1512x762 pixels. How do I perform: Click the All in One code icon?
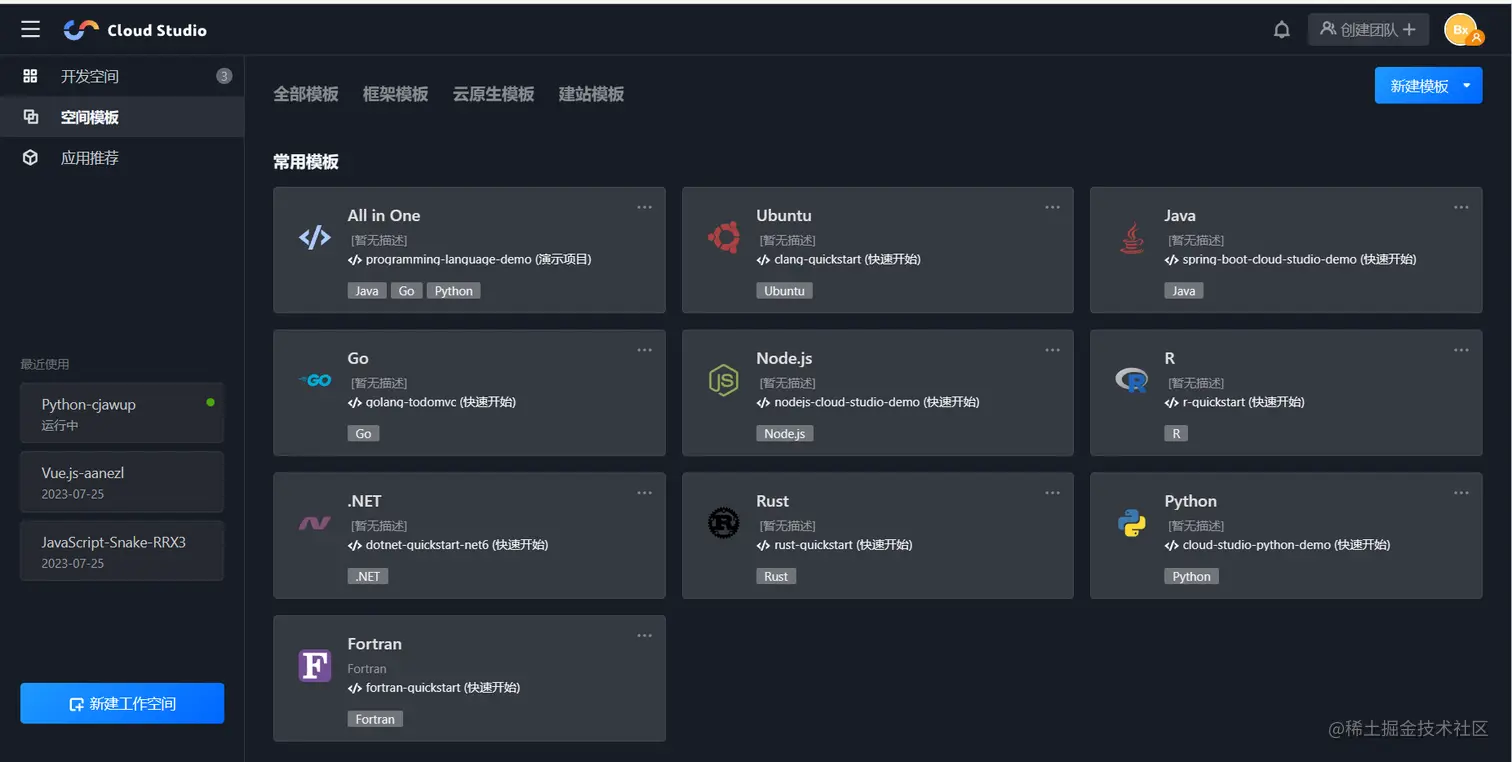tap(315, 237)
